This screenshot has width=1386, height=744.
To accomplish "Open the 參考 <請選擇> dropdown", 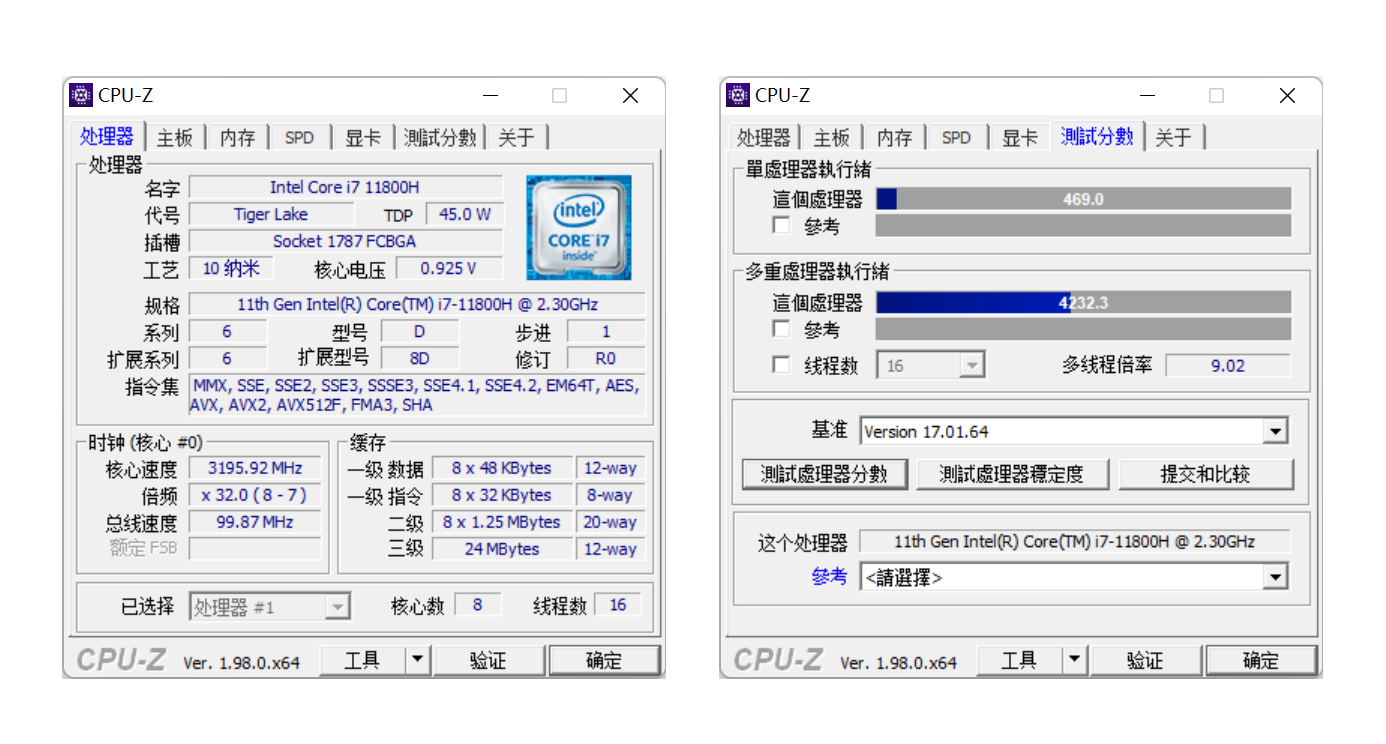I will click(x=1073, y=577).
